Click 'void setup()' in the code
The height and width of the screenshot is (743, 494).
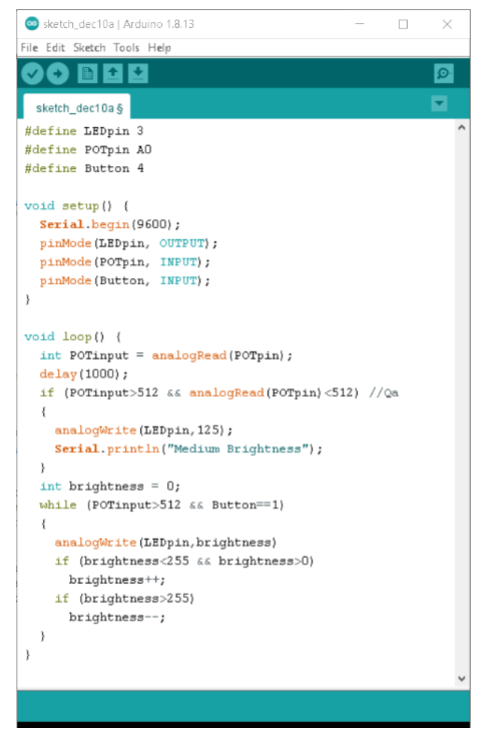(68, 206)
